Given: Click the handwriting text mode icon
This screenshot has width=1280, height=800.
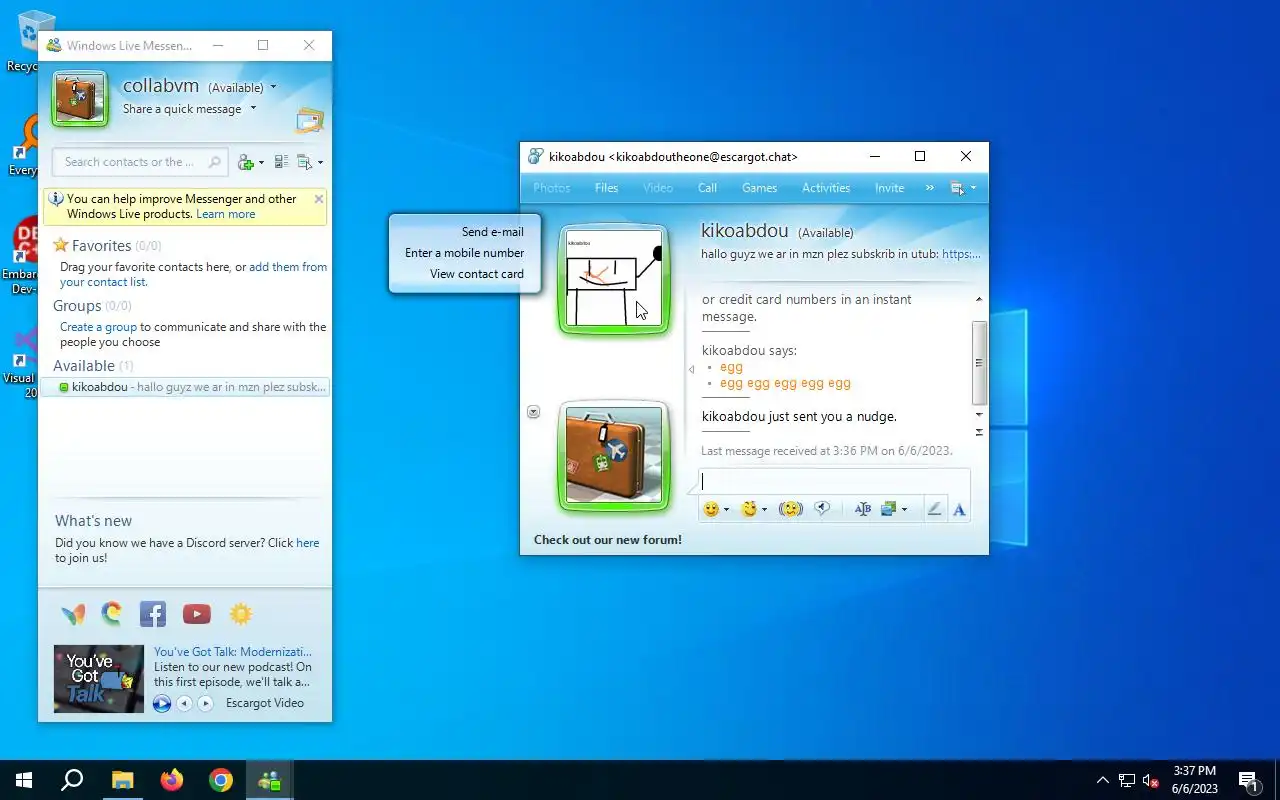Looking at the screenshot, I should (x=862, y=509).
